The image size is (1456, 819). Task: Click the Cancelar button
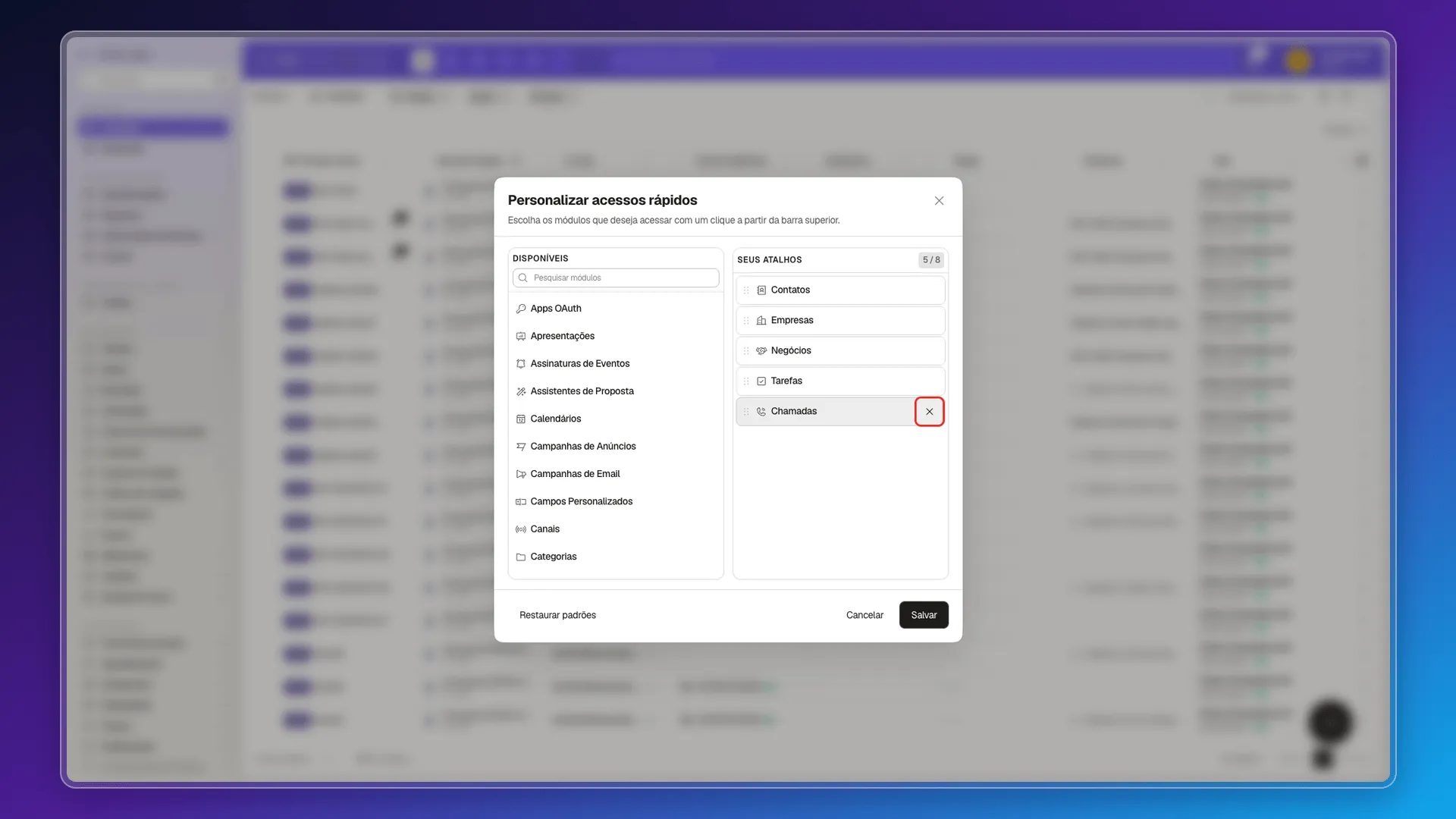coord(864,615)
